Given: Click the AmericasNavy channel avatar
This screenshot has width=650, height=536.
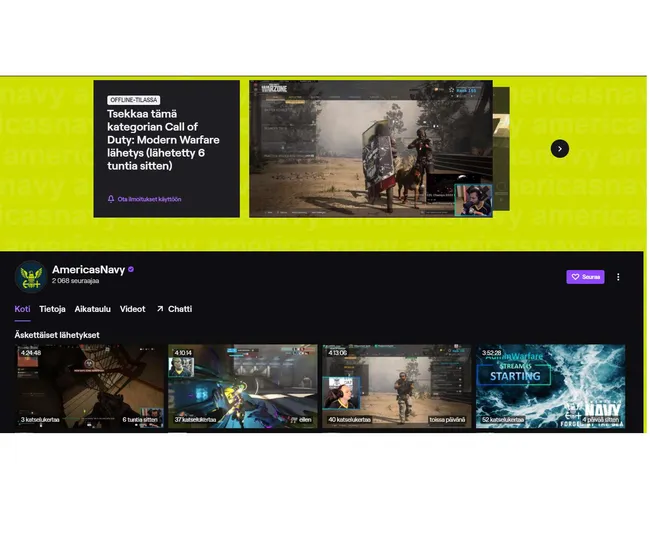Looking at the screenshot, I should [31, 276].
